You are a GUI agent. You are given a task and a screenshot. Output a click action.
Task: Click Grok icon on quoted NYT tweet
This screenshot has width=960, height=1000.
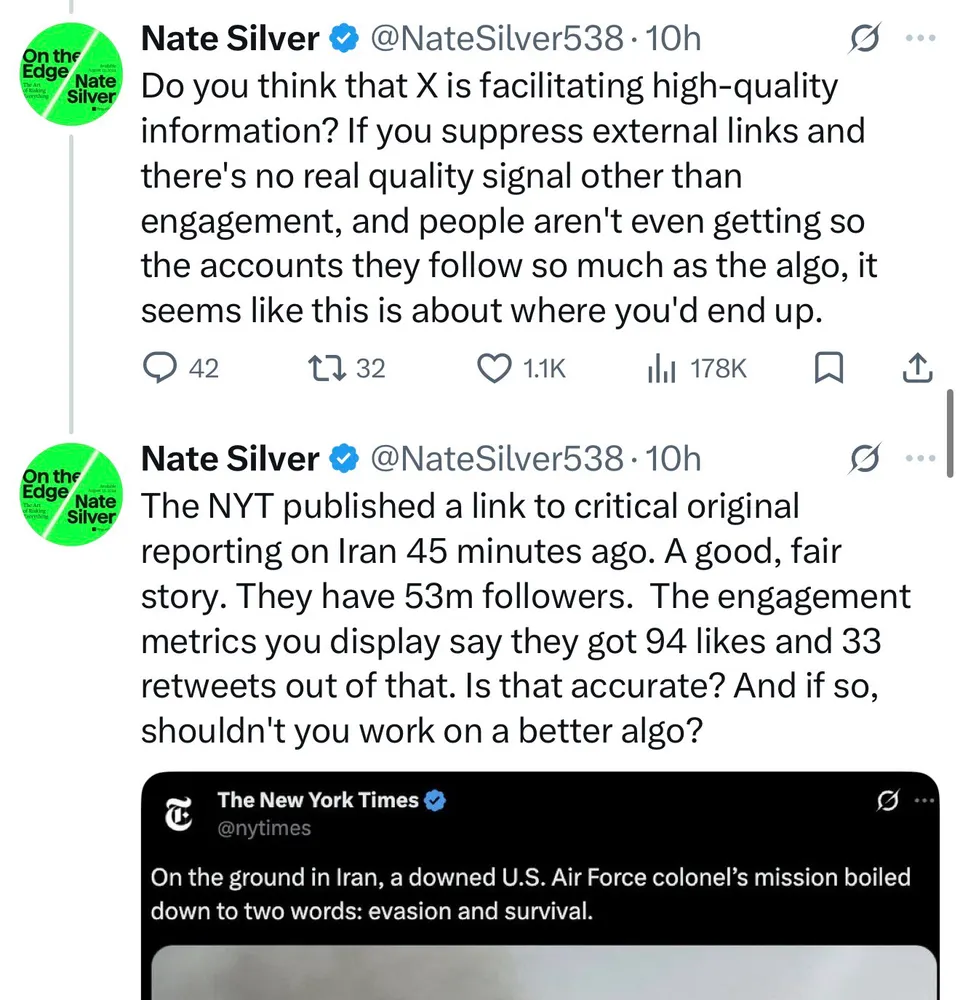(x=883, y=800)
